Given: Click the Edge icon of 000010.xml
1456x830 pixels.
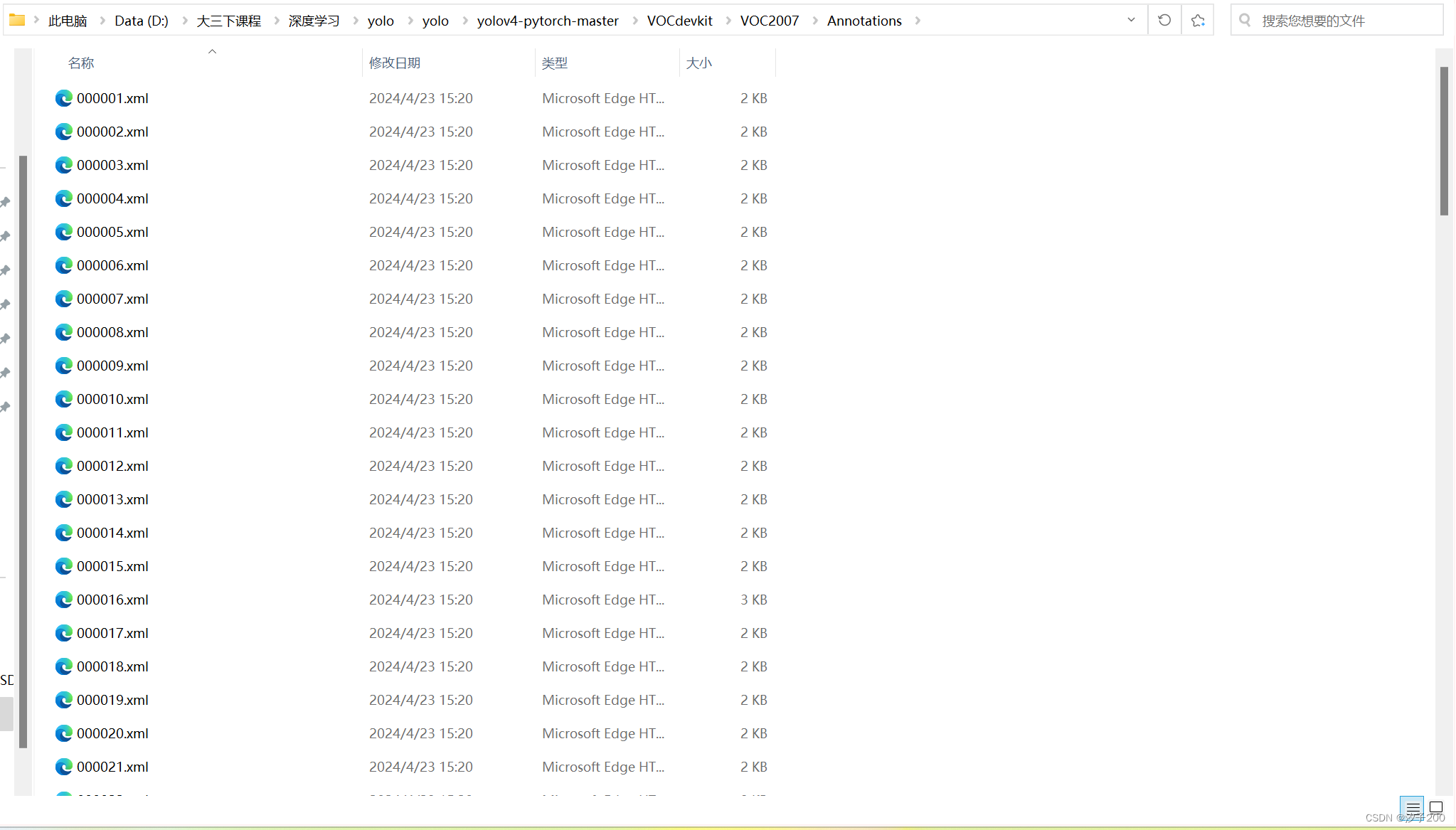Looking at the screenshot, I should (x=64, y=399).
